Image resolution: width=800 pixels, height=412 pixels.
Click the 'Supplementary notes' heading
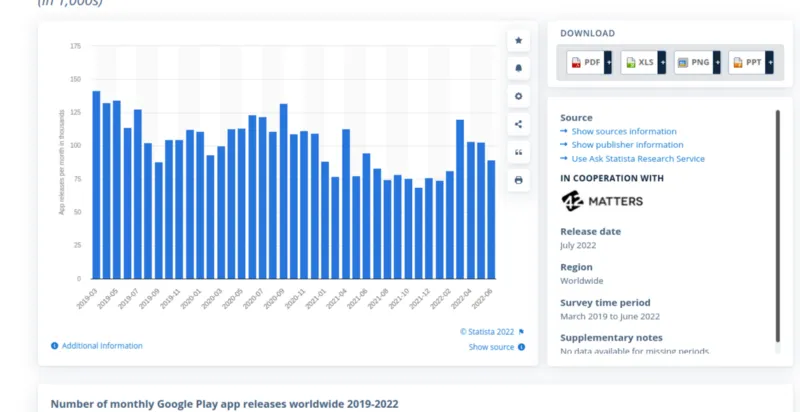point(611,338)
